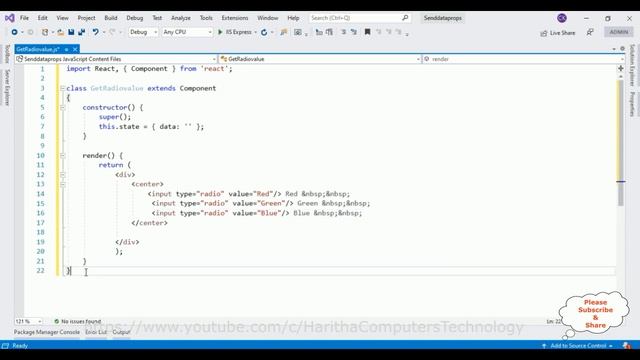Click the Navigate Backward toolbar icon
Image resolution: width=640 pixels, height=360 pixels.
[14, 32]
